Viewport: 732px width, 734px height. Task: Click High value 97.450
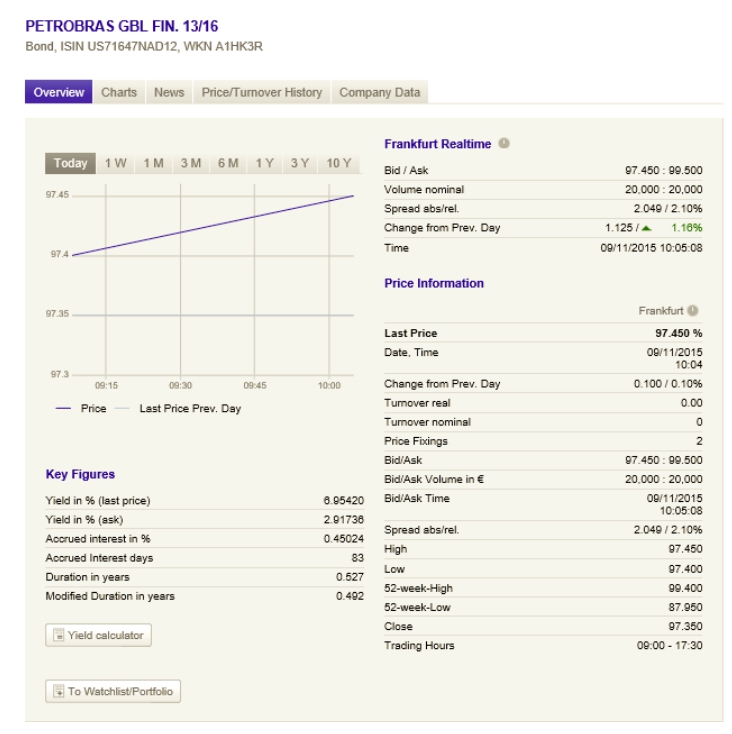click(685, 549)
